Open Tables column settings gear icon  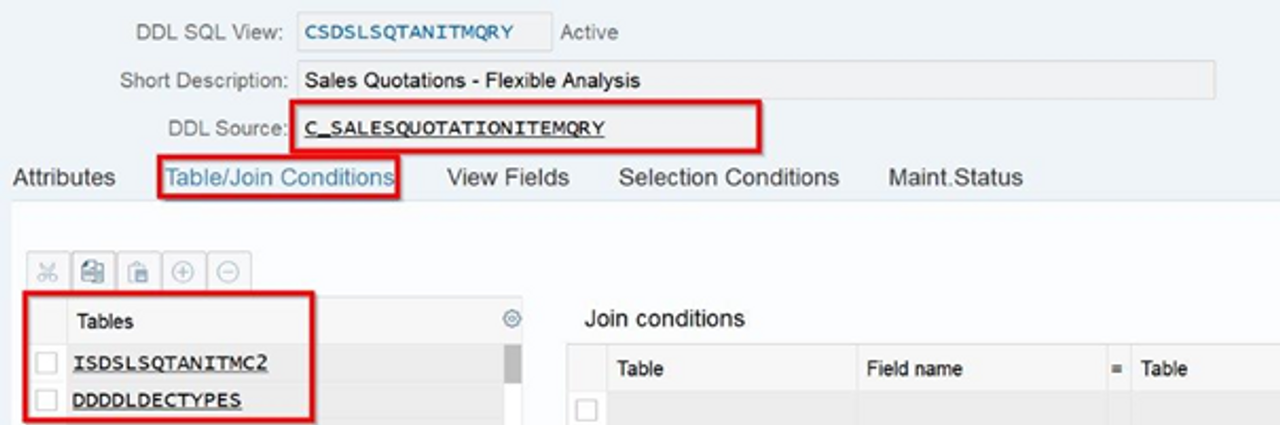tap(512, 319)
